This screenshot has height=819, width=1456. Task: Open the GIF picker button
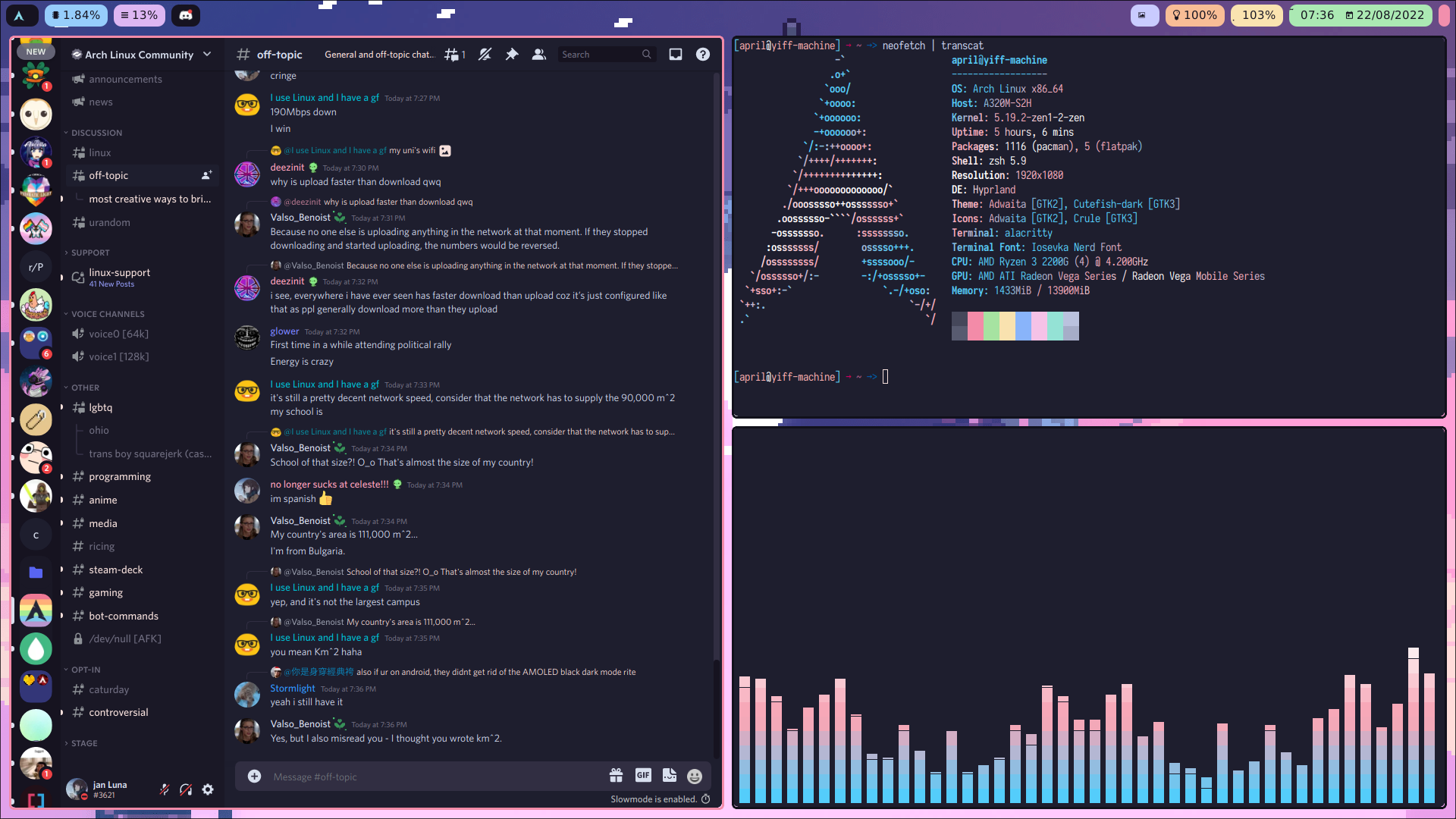[643, 775]
